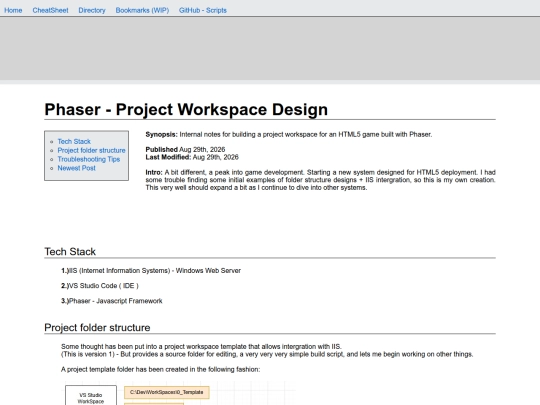Click the '(This is version 1)' sentence

[267, 354]
